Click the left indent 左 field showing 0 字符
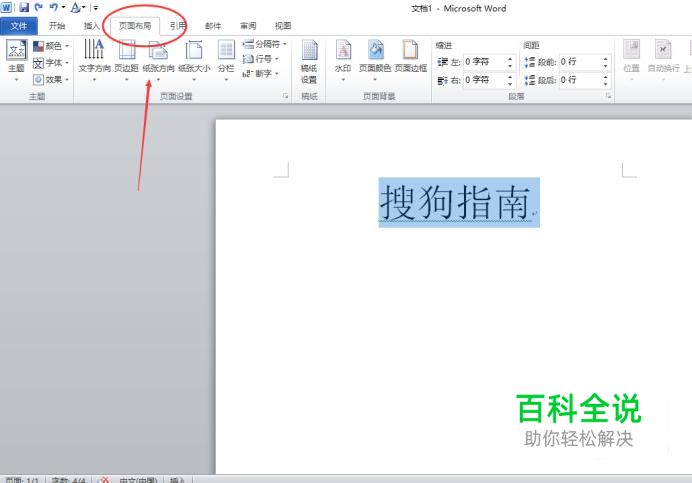The height and width of the screenshot is (483, 692). (x=484, y=62)
